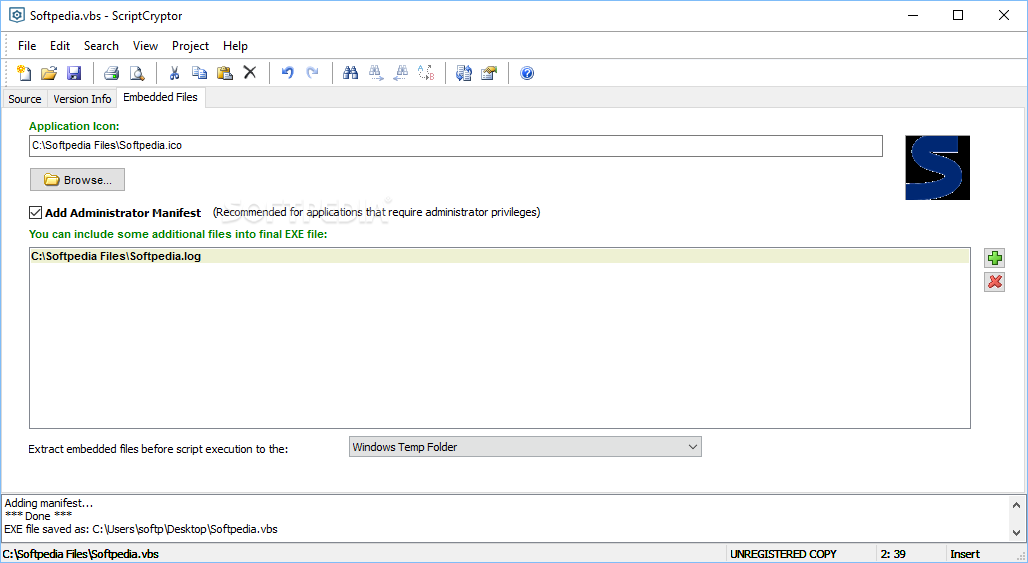Screen dimensions: 1028x563
Task: Paste from clipboard icon
Action: [225, 73]
